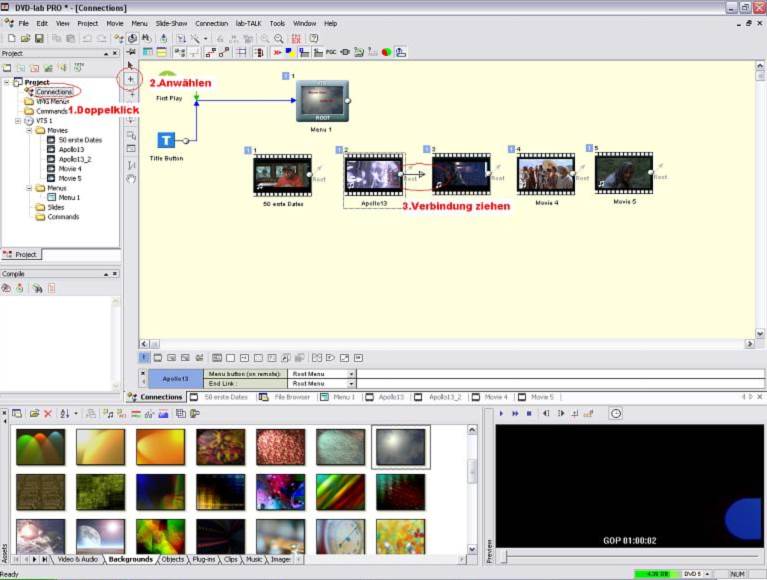The height and width of the screenshot is (580, 767).
Task: Click the Save icon in toolbar
Action: (38, 38)
